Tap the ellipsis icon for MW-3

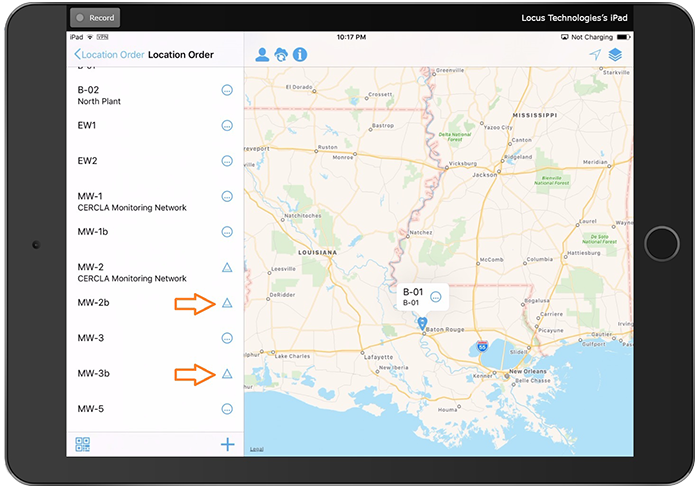coord(227,338)
